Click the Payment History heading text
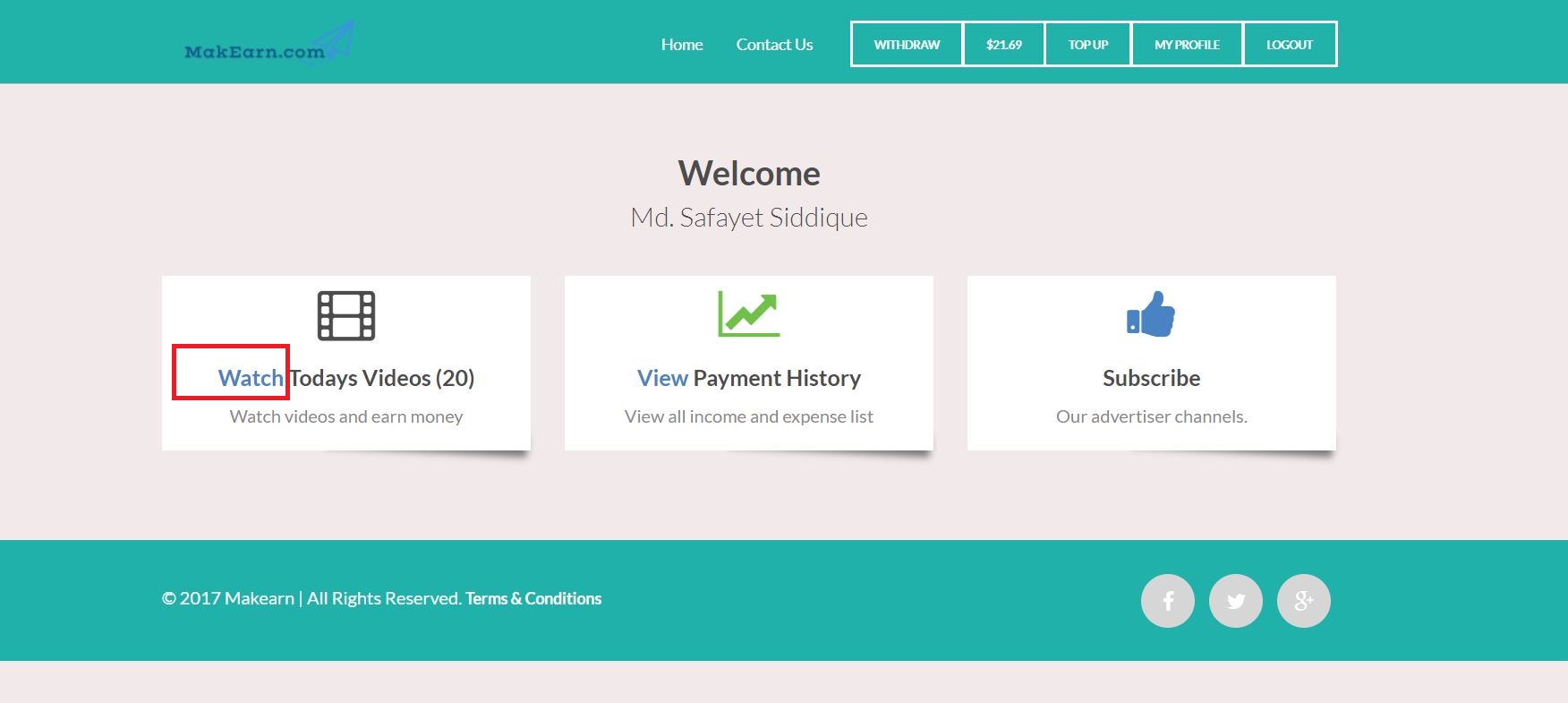This screenshot has height=703, width=1568. click(x=777, y=378)
